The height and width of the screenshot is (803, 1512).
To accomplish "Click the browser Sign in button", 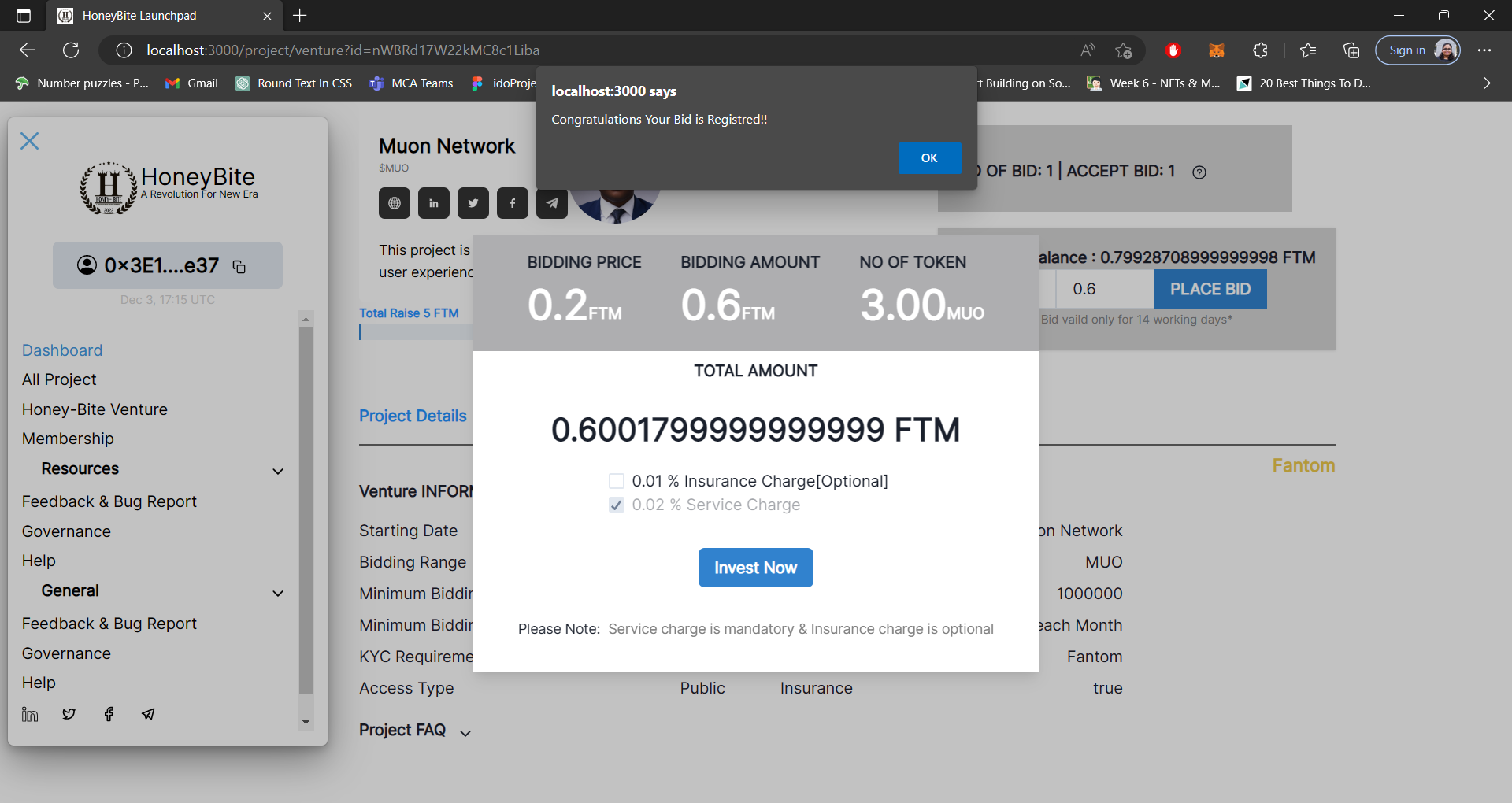I will click(1417, 50).
